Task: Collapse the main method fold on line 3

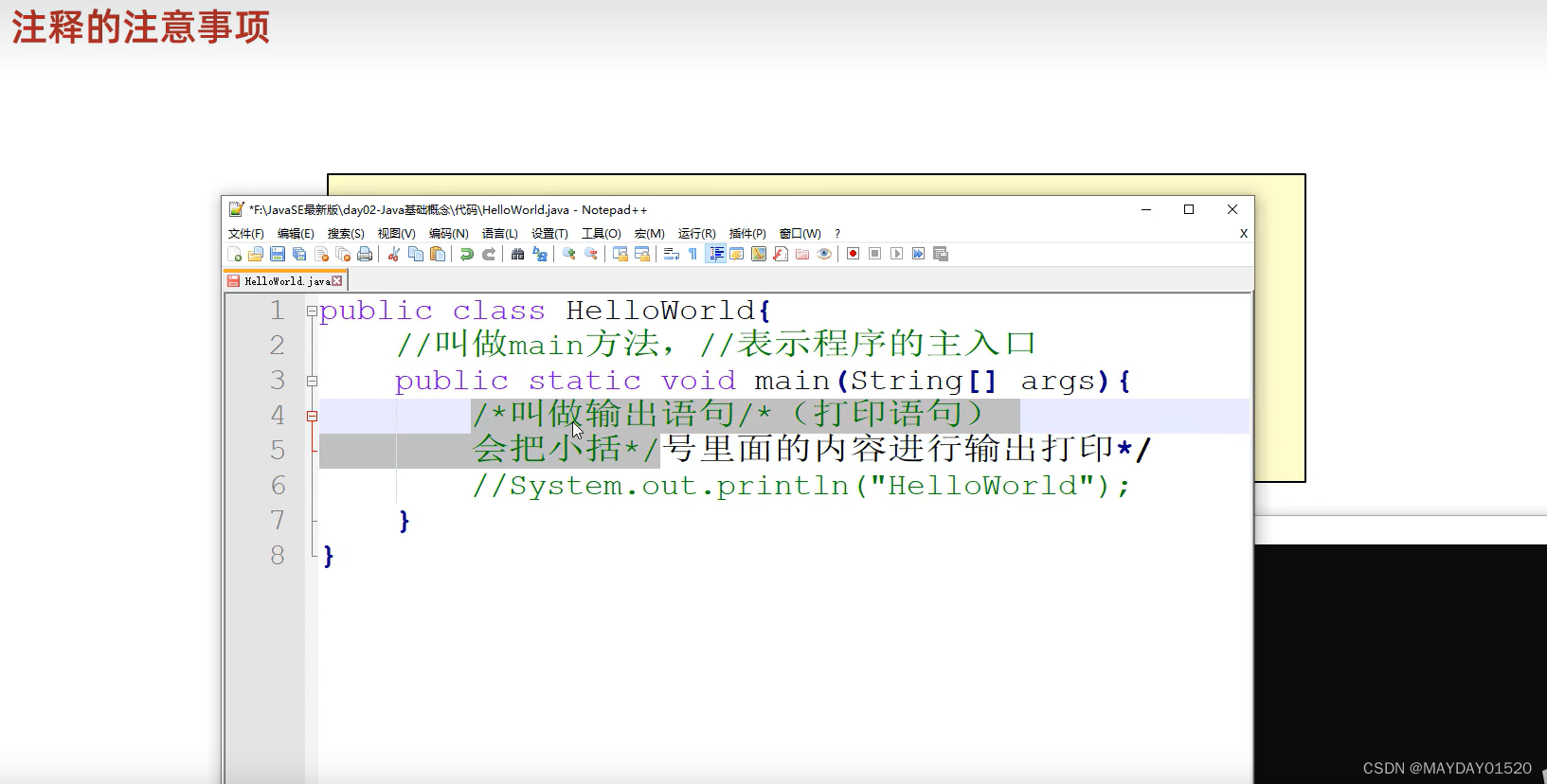Action: click(x=312, y=381)
